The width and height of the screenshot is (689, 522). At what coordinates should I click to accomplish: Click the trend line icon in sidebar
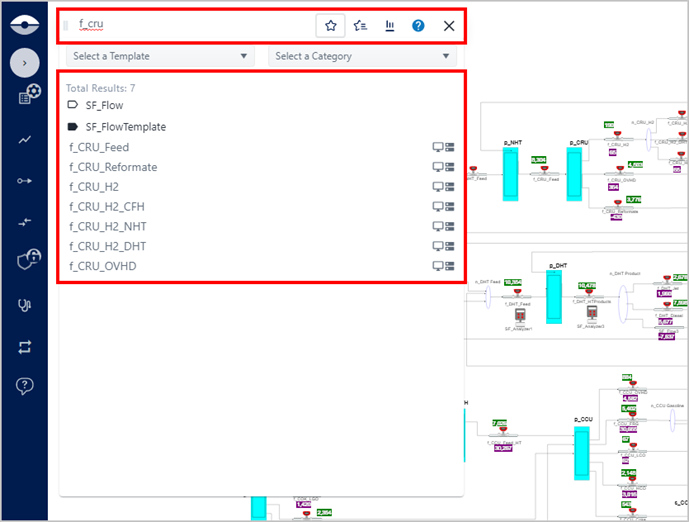coord(25,140)
